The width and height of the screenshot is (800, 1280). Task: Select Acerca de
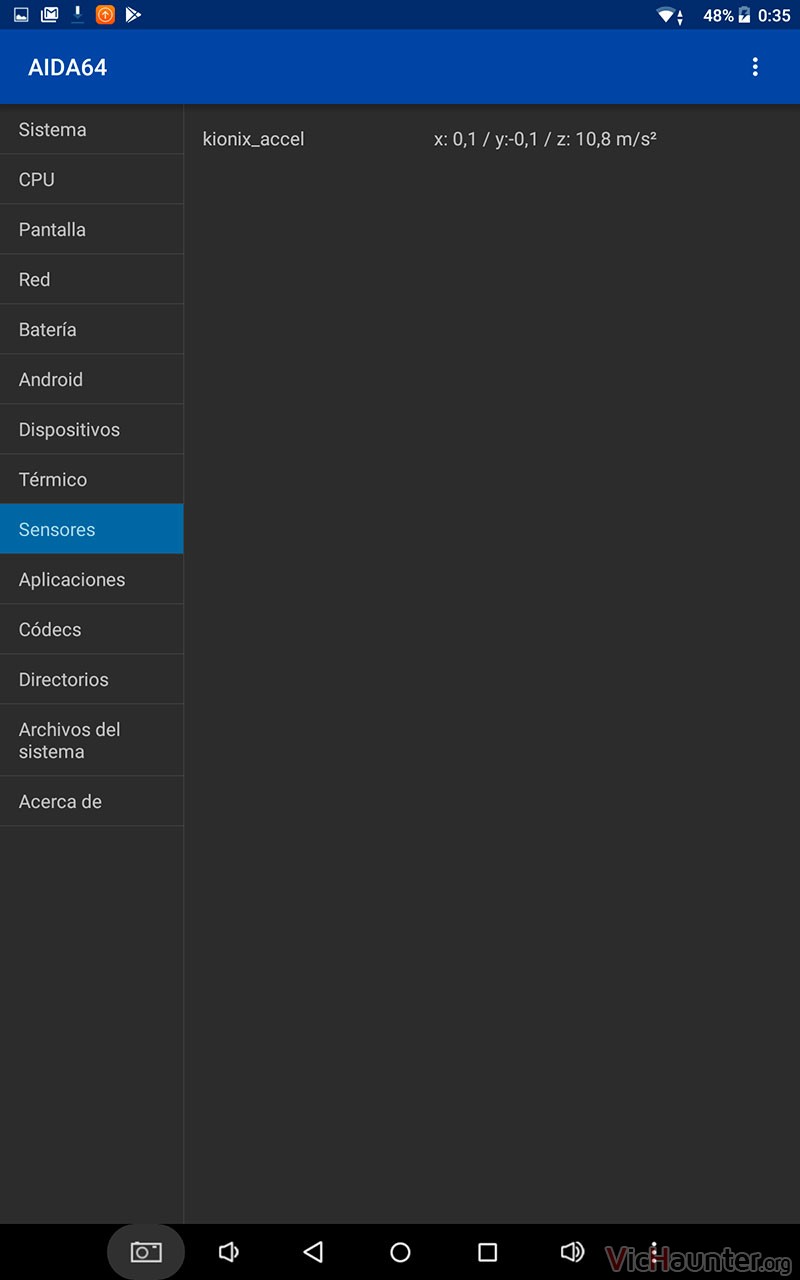pos(92,801)
